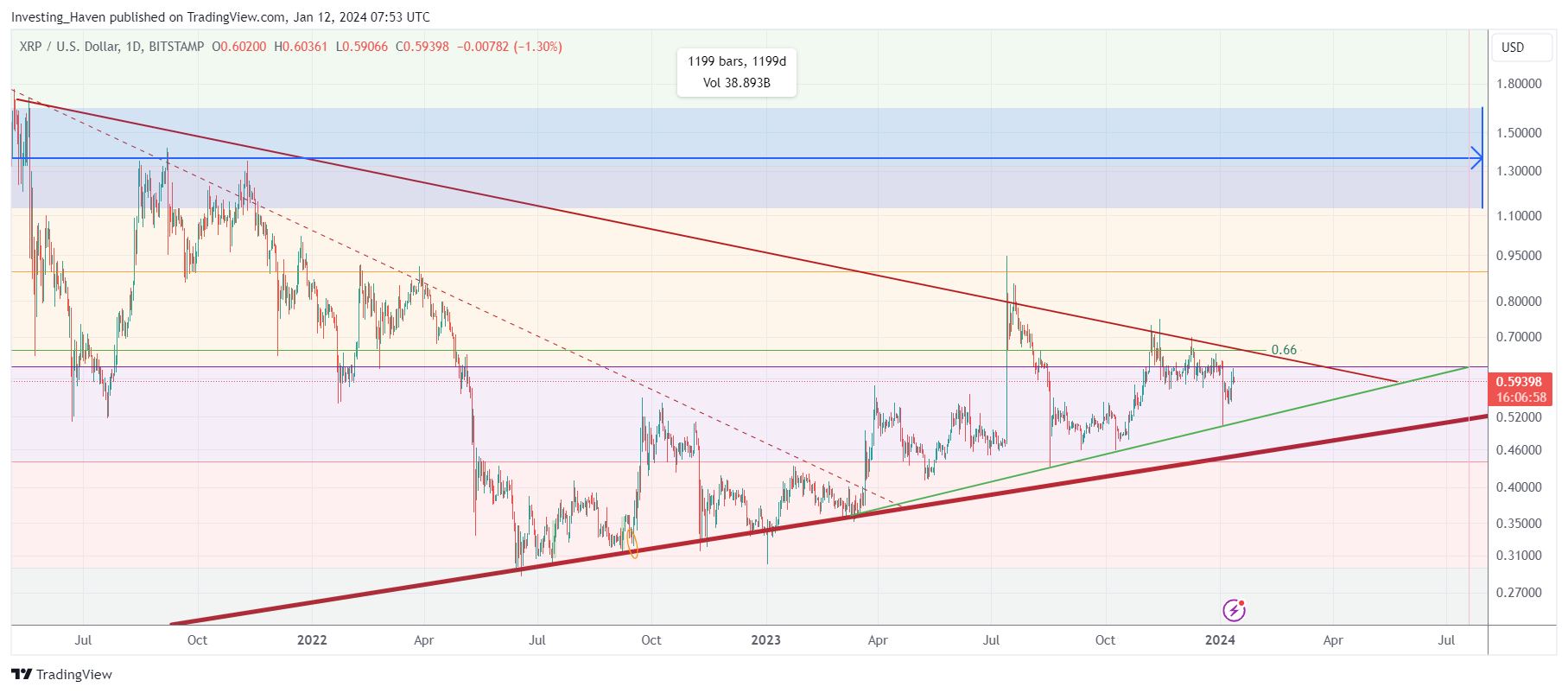
Task: Click the blue arrow at the 1.35 line end
Action: (1476, 158)
